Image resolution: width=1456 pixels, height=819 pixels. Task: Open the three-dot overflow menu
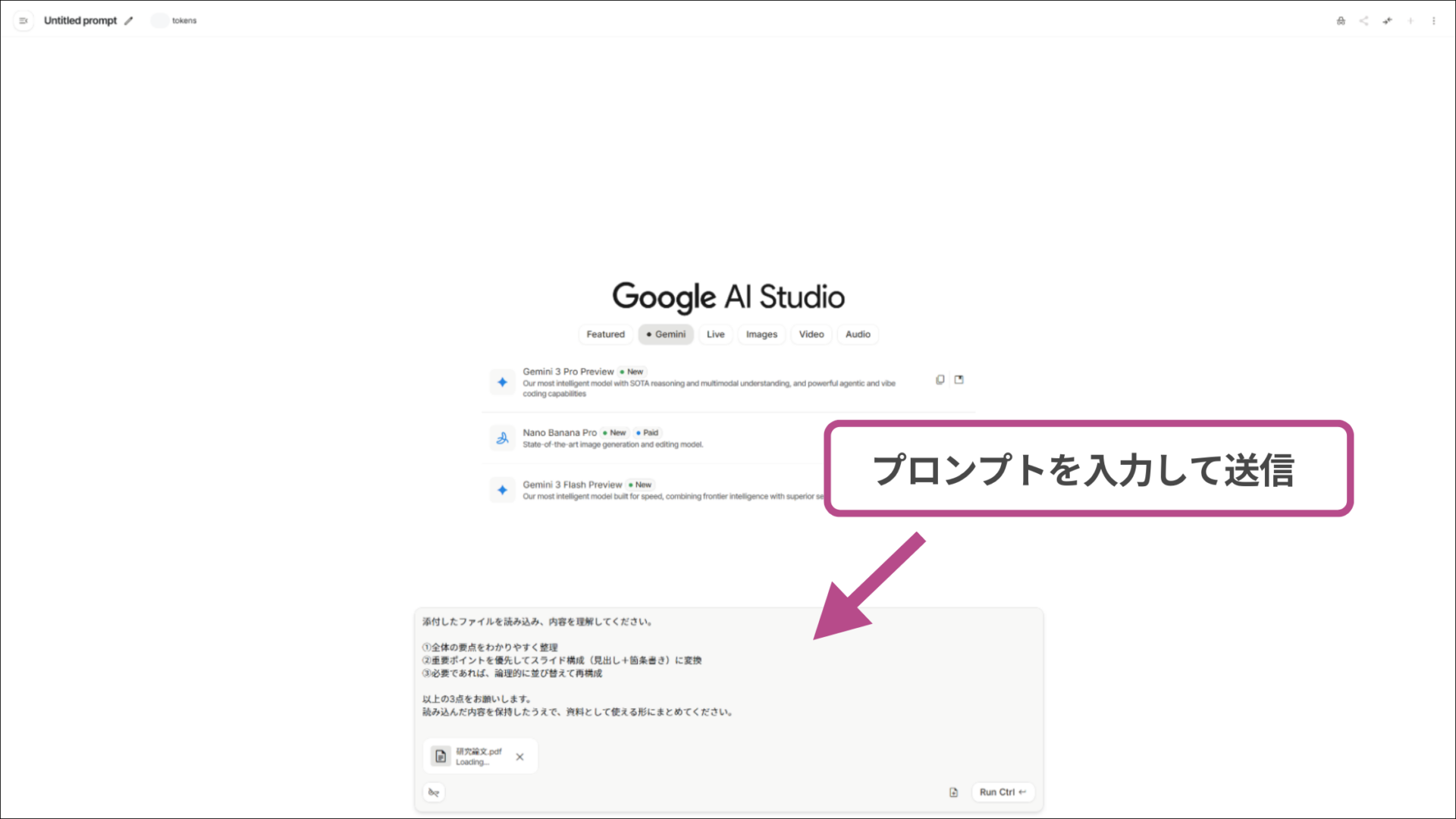coord(1434,20)
